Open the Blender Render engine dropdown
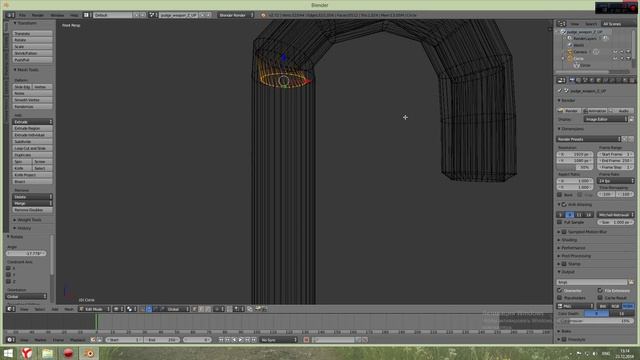Viewport: 640px width, 360px height. coord(236,15)
